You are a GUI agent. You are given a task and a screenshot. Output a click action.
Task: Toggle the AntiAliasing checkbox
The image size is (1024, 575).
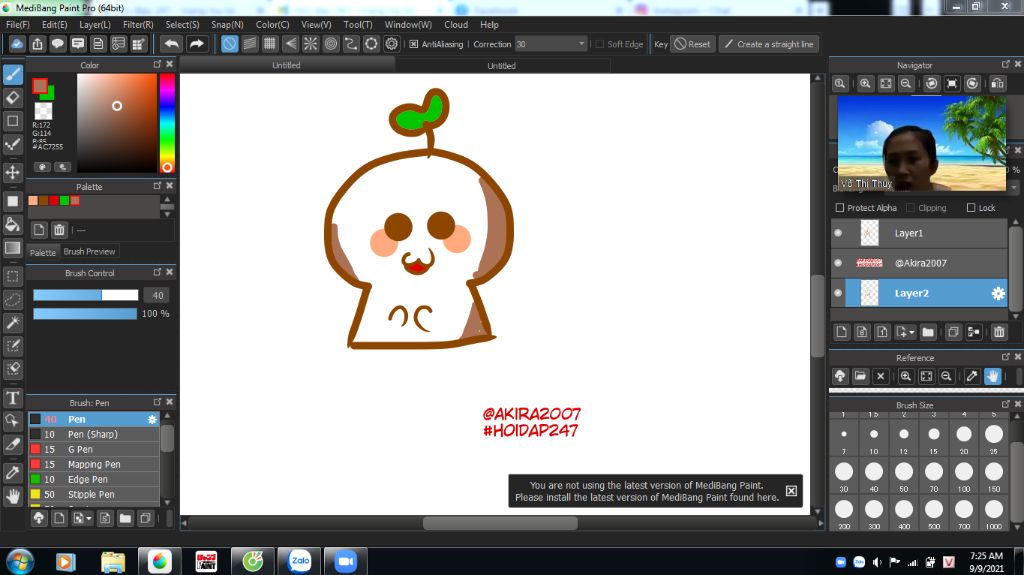pyautogui.click(x=413, y=44)
